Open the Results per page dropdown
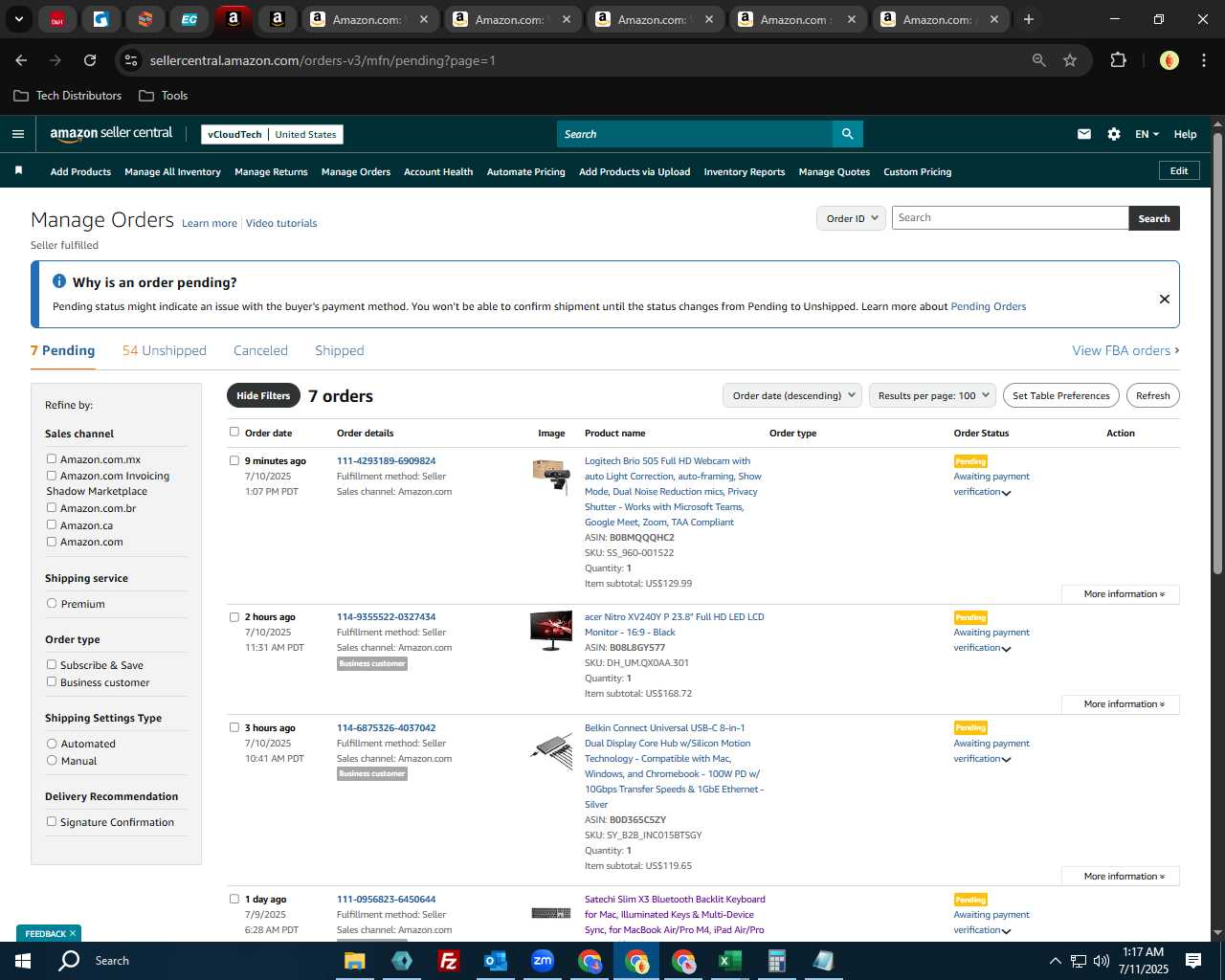The image size is (1225, 980). [933, 395]
